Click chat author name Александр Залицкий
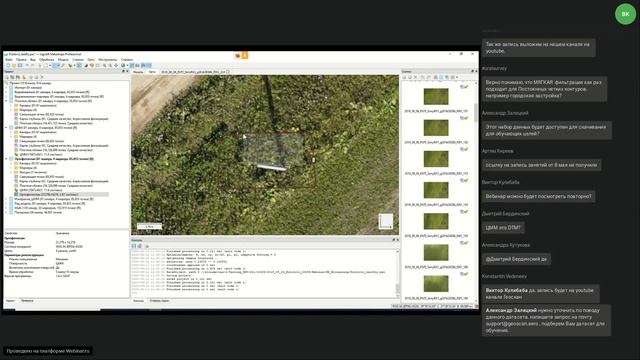 505,113
